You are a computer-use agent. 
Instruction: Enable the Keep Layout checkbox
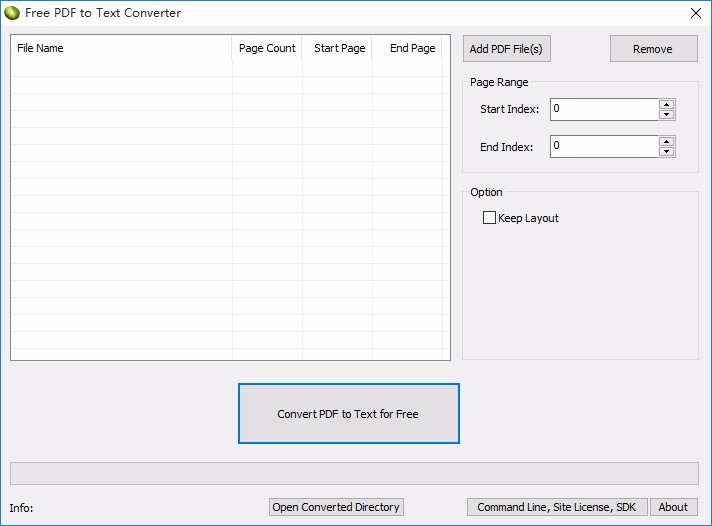(490, 218)
